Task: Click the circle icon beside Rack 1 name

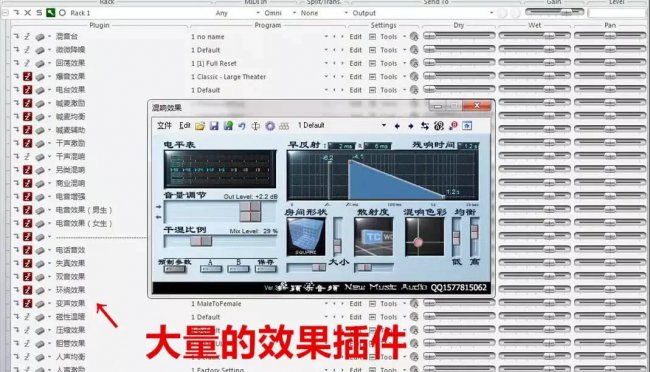Action: (x=62, y=13)
